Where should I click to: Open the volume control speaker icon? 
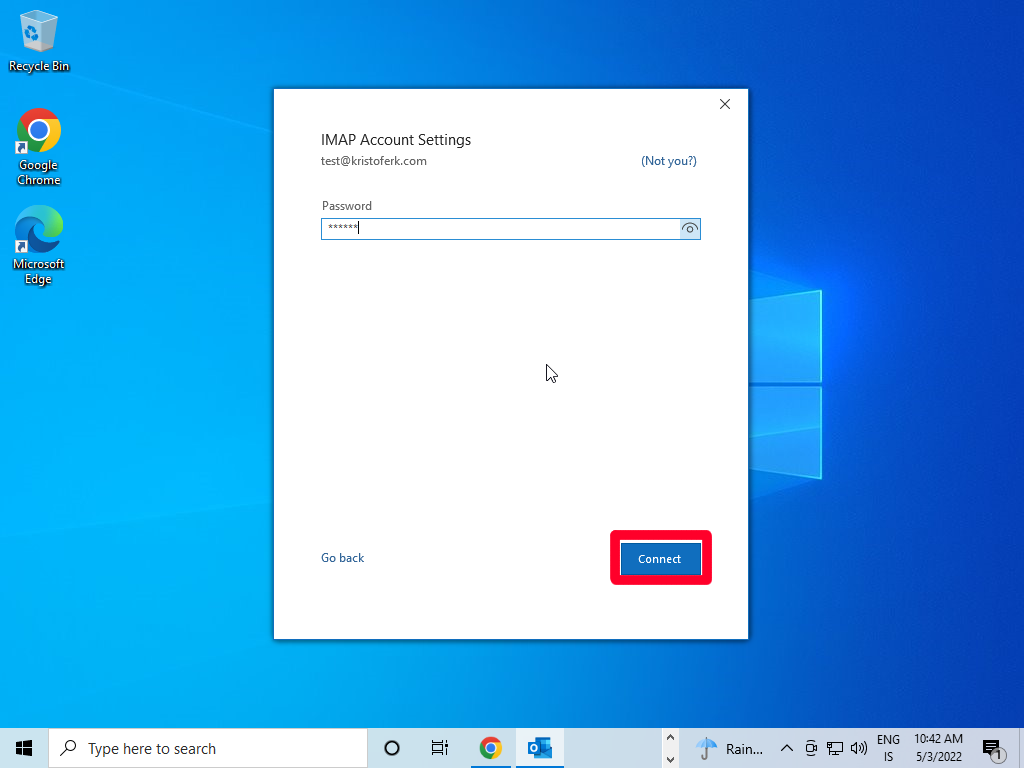coord(858,748)
